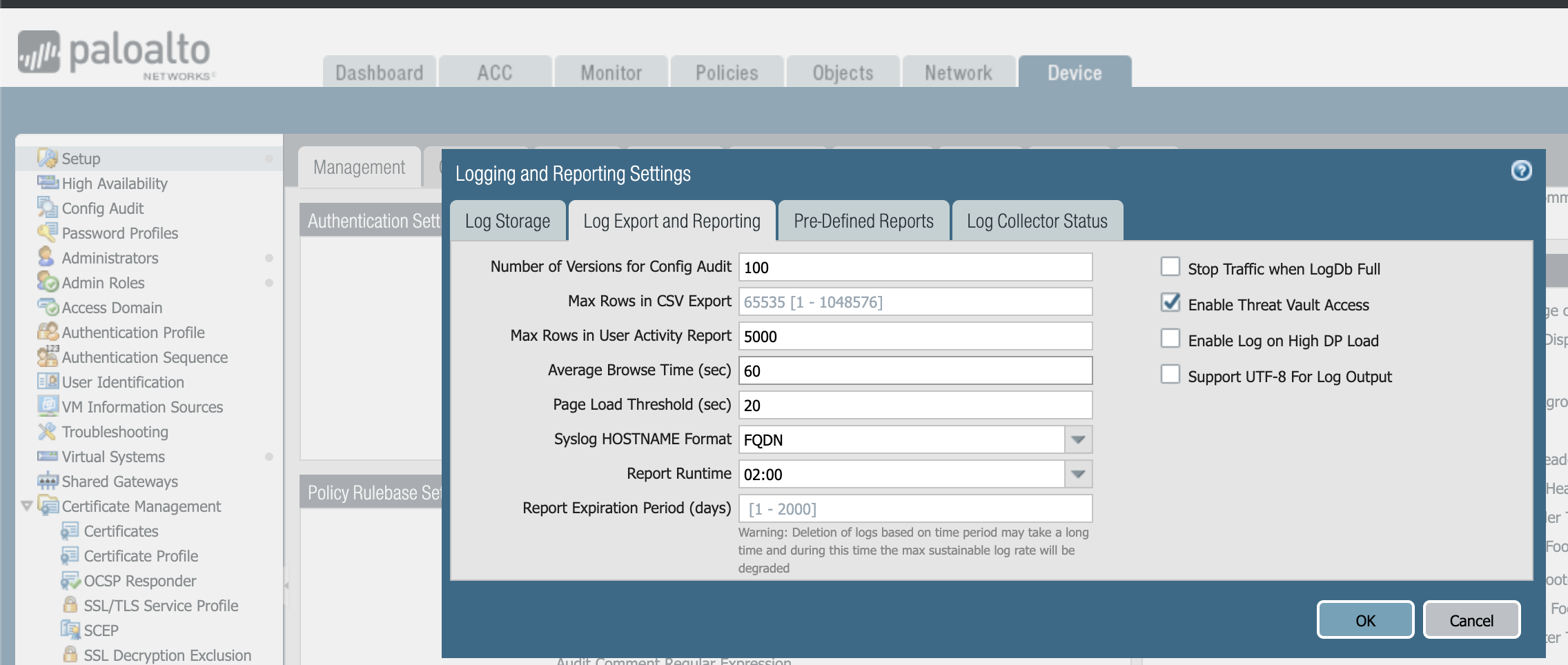
Task: Uncheck Enable Threat Vault Access
Action: [1170, 303]
